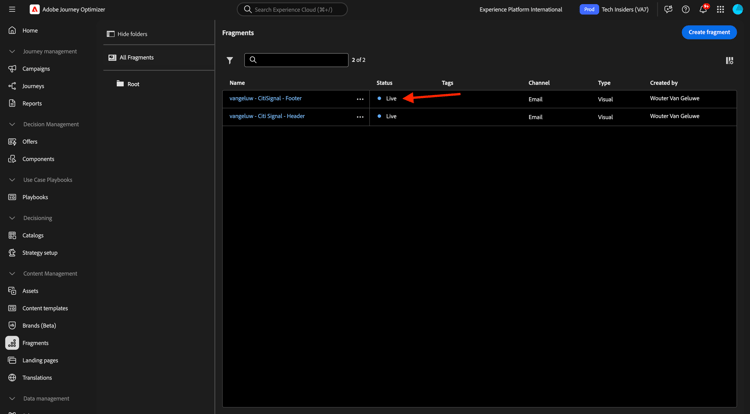Image resolution: width=750 pixels, height=414 pixels.
Task: Collapse the Decision Management section
Action: [12, 124]
